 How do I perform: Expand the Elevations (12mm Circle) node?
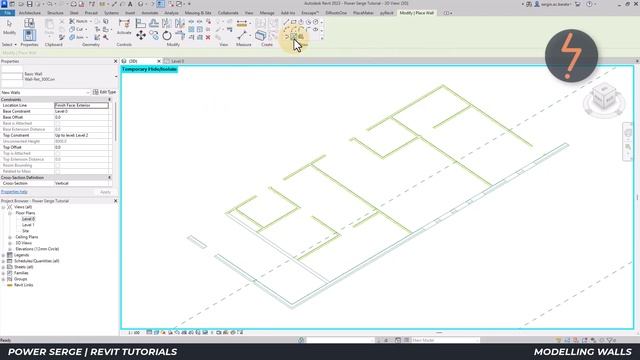[10, 249]
